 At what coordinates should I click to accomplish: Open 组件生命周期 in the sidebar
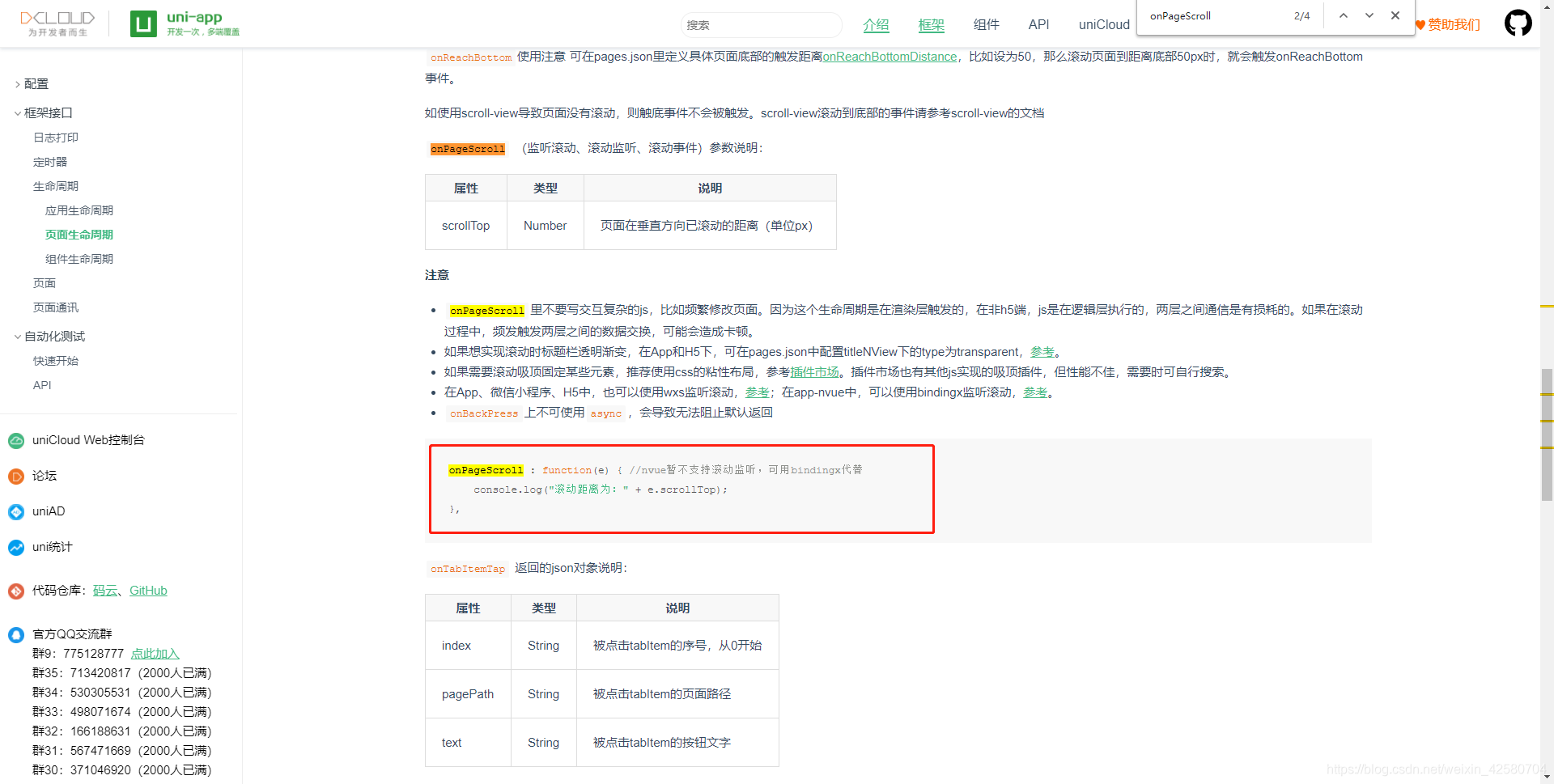pos(79,259)
